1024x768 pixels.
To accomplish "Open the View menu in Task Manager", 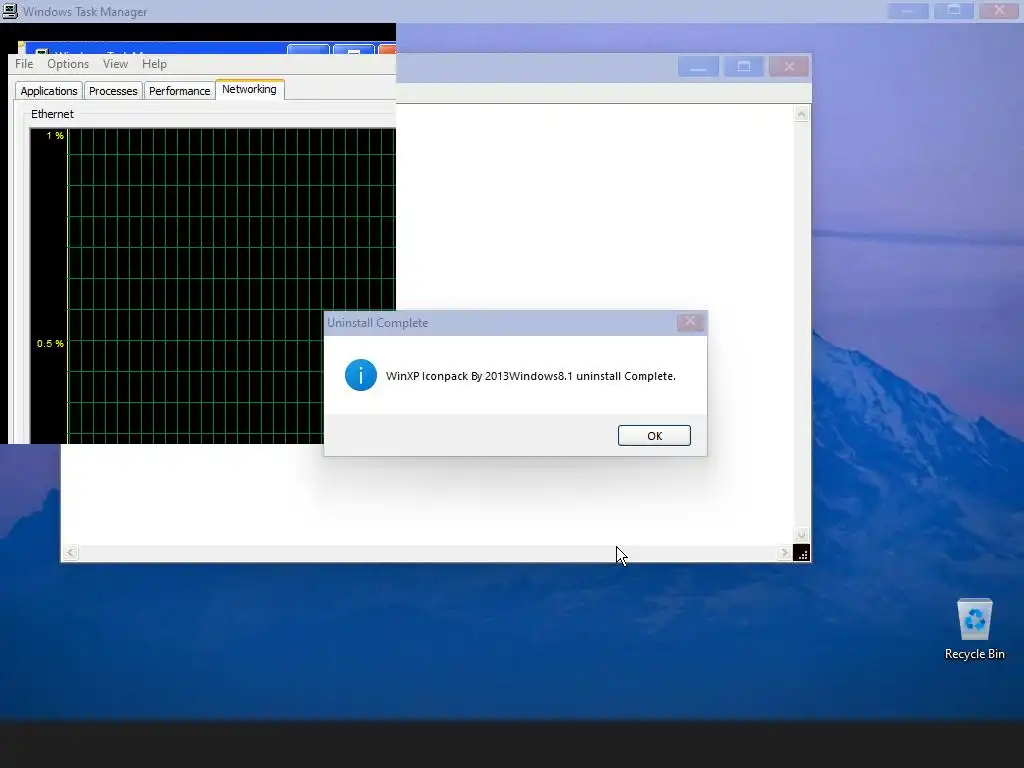I will 115,64.
